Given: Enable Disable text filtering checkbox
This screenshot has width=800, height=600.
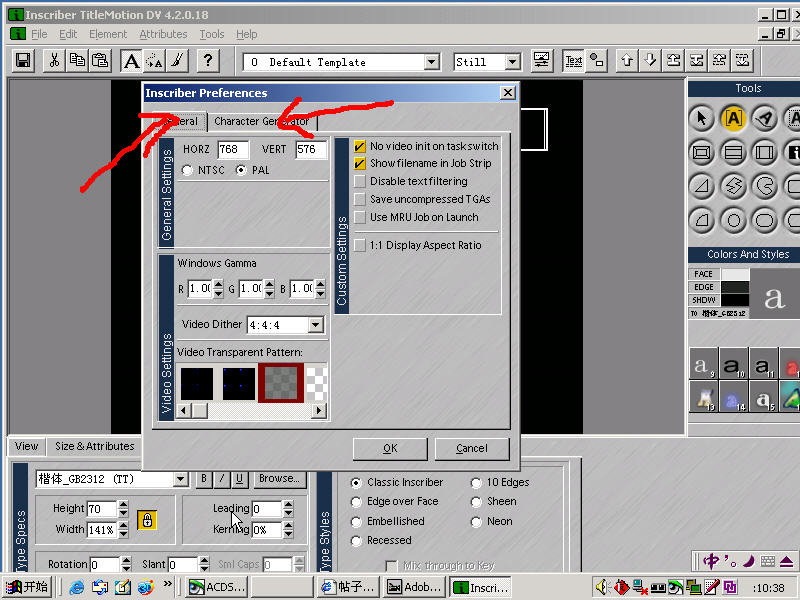Looking at the screenshot, I should [x=360, y=181].
